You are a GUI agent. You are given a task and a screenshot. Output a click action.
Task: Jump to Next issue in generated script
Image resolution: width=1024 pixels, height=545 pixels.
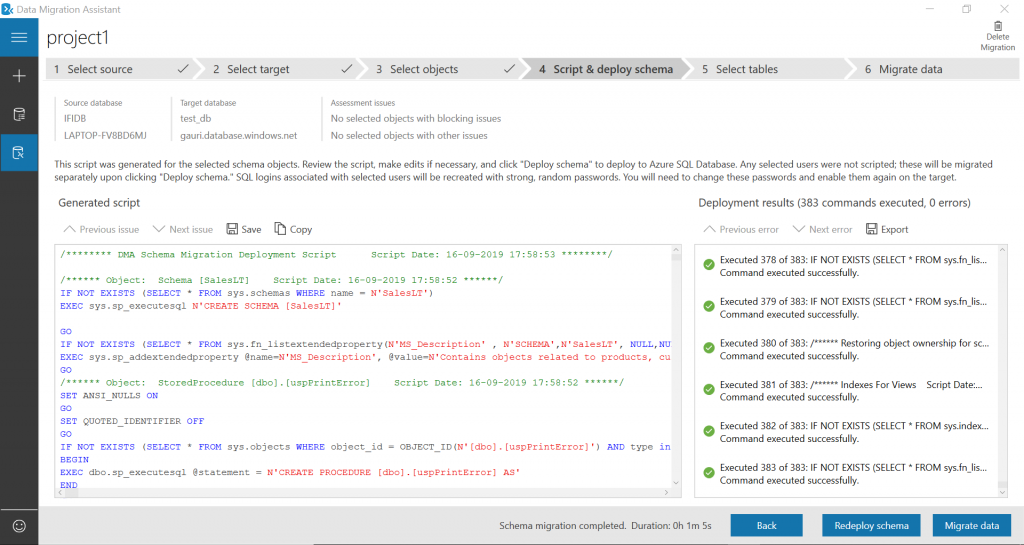tap(183, 229)
